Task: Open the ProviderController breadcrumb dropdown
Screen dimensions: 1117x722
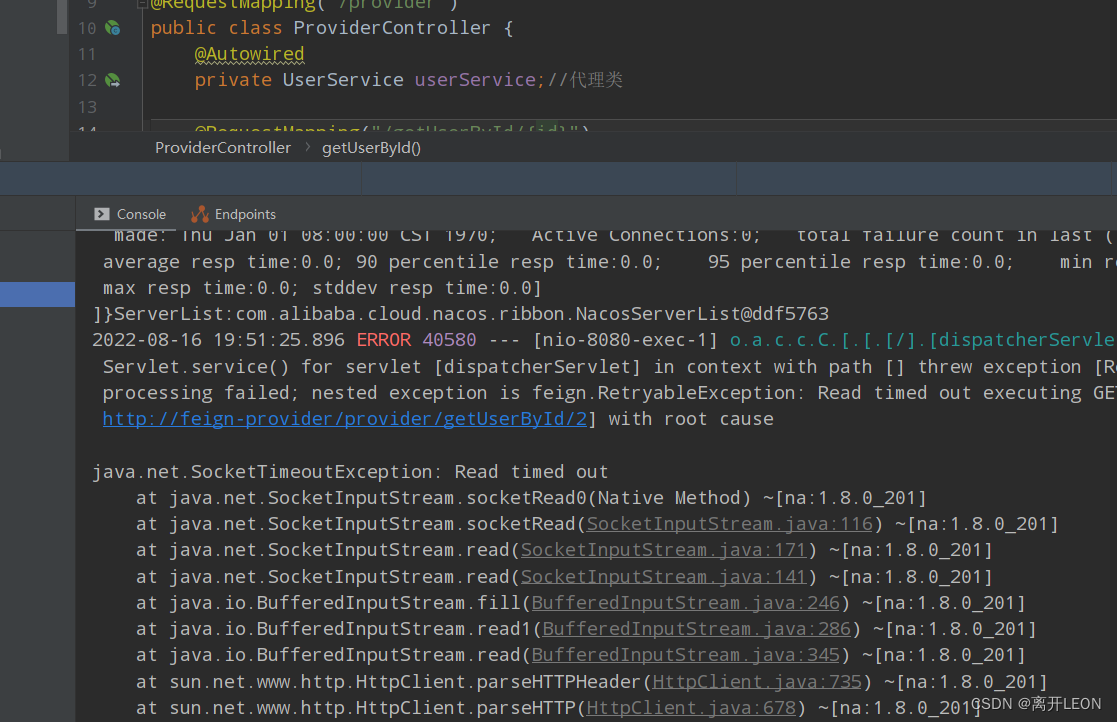Action: (x=222, y=147)
